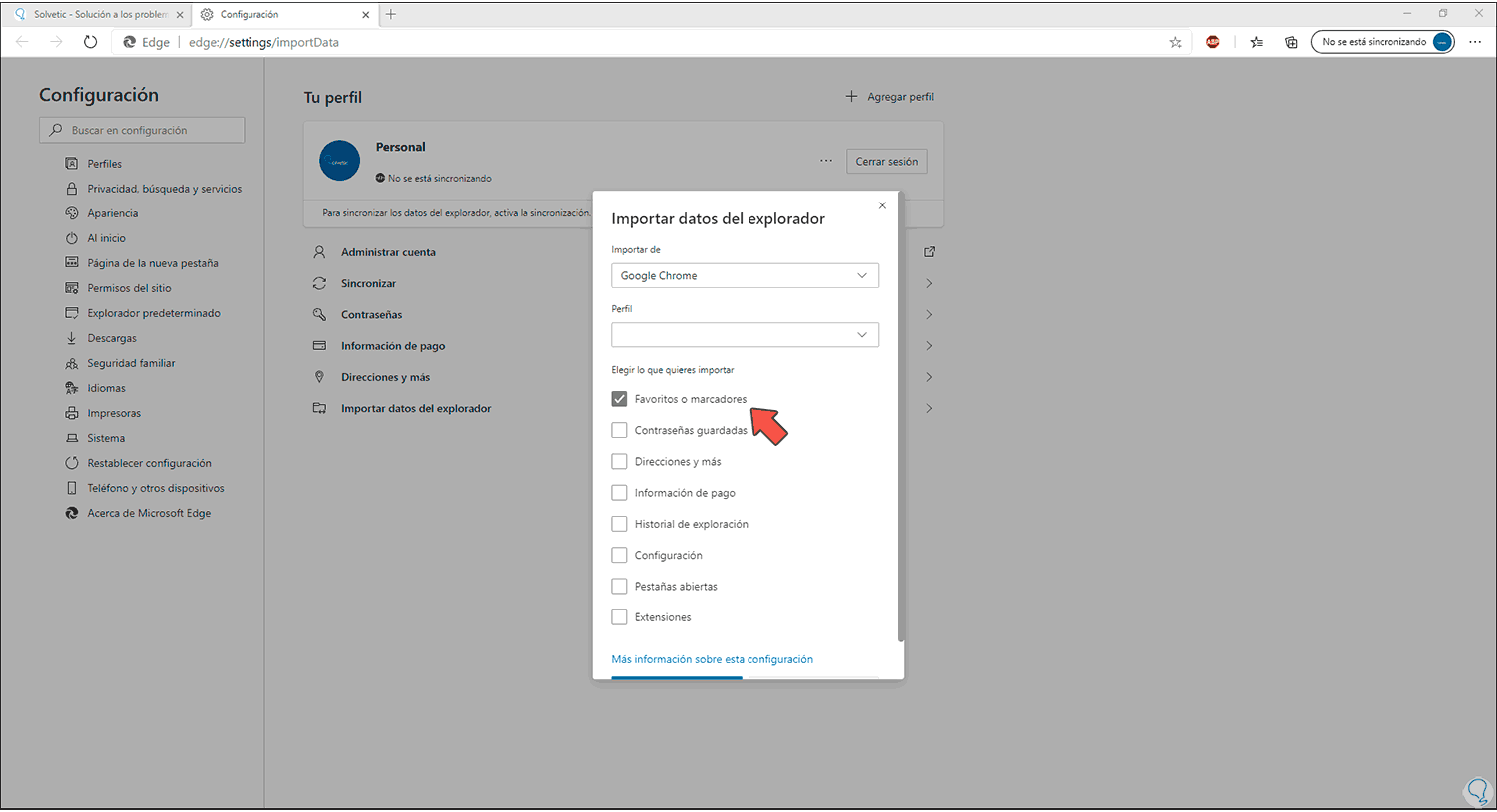Click the Apariencia palette icon
The image size is (1497, 812).
coord(71,213)
